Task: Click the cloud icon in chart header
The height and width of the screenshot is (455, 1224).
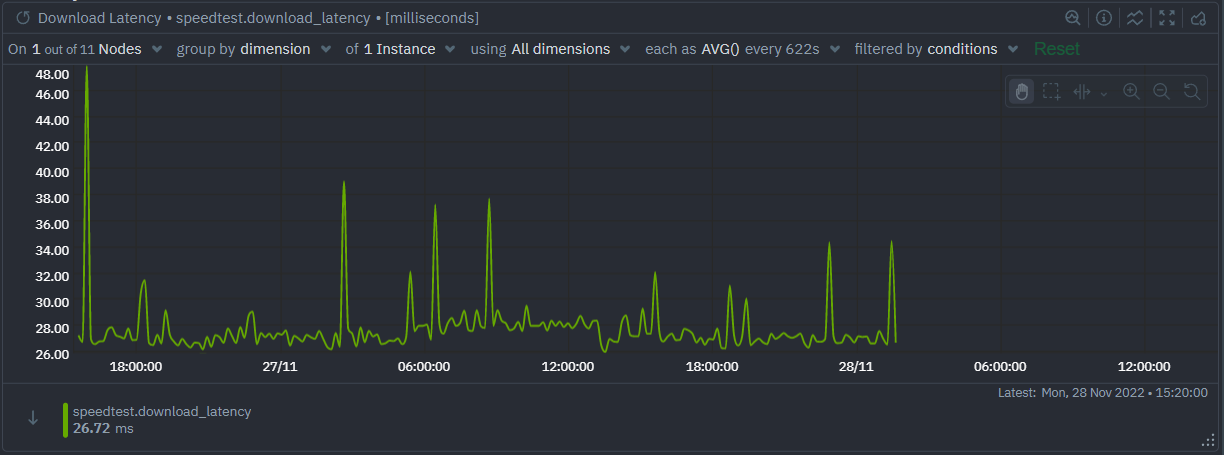Action: coord(1198,18)
